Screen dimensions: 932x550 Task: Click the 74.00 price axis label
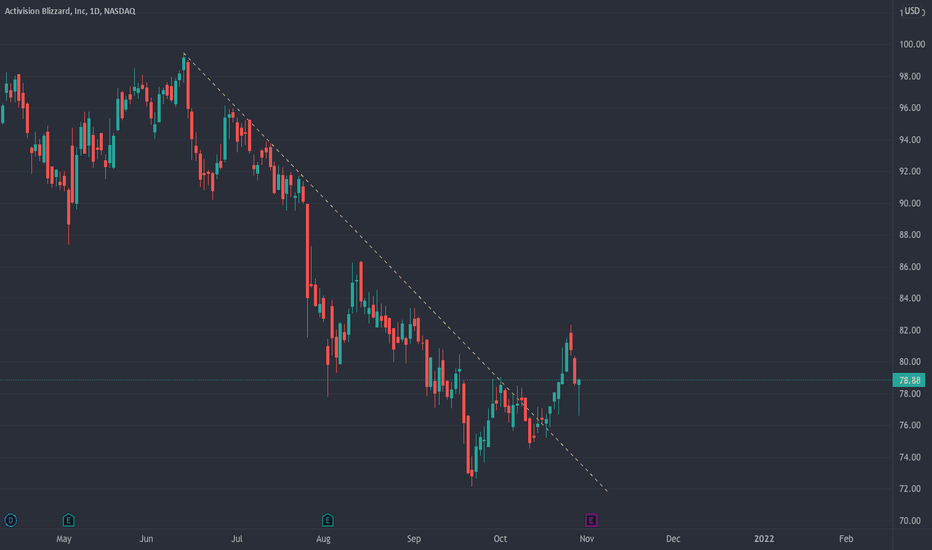click(x=910, y=457)
